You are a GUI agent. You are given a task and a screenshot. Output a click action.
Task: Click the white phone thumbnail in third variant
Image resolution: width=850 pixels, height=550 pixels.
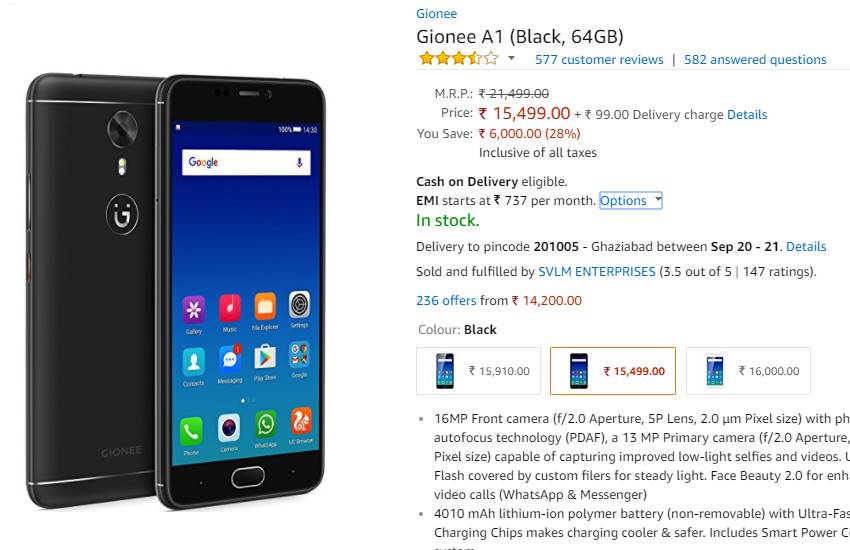click(x=715, y=371)
